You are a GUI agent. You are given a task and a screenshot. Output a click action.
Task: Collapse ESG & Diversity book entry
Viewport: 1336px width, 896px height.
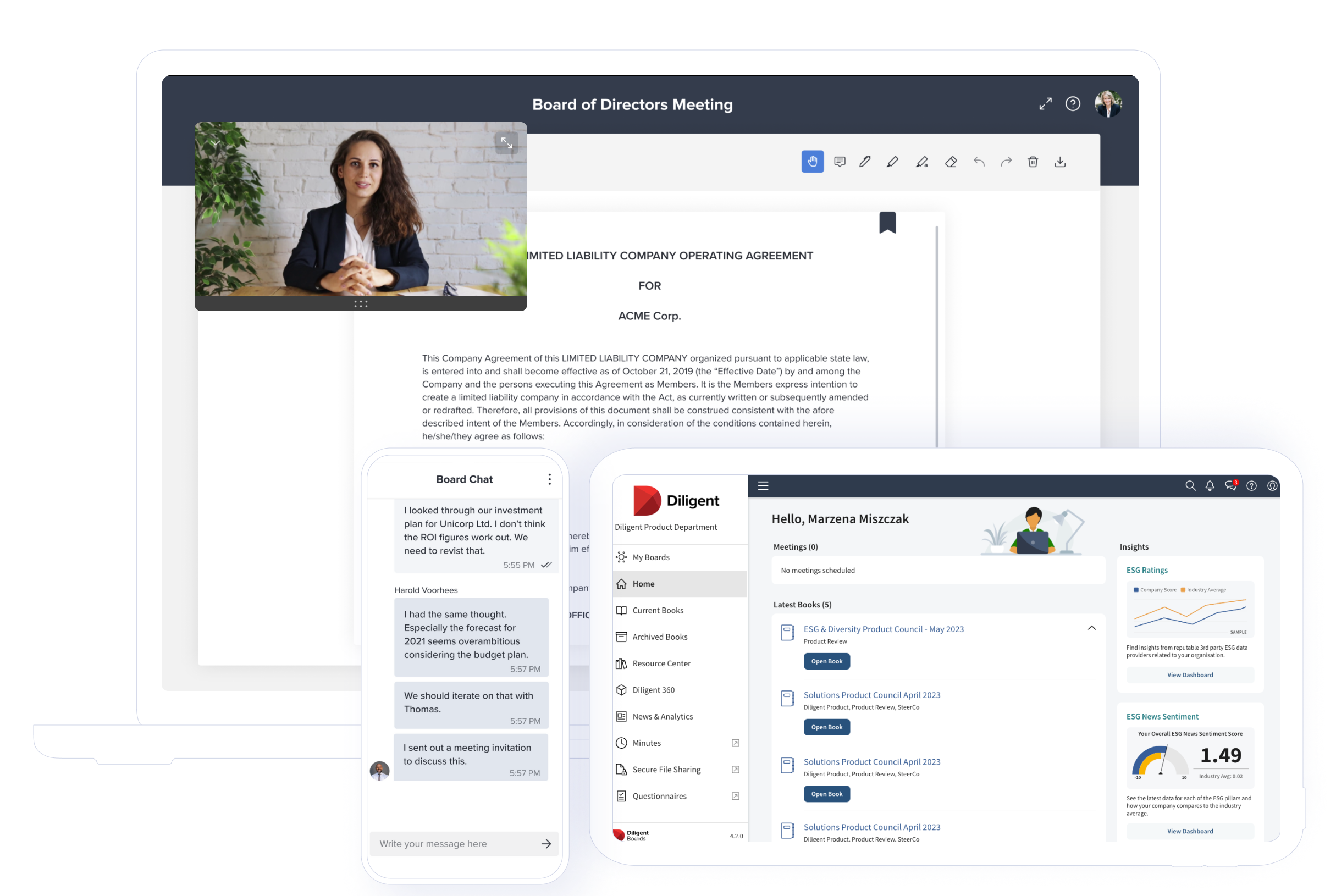[x=1091, y=628]
